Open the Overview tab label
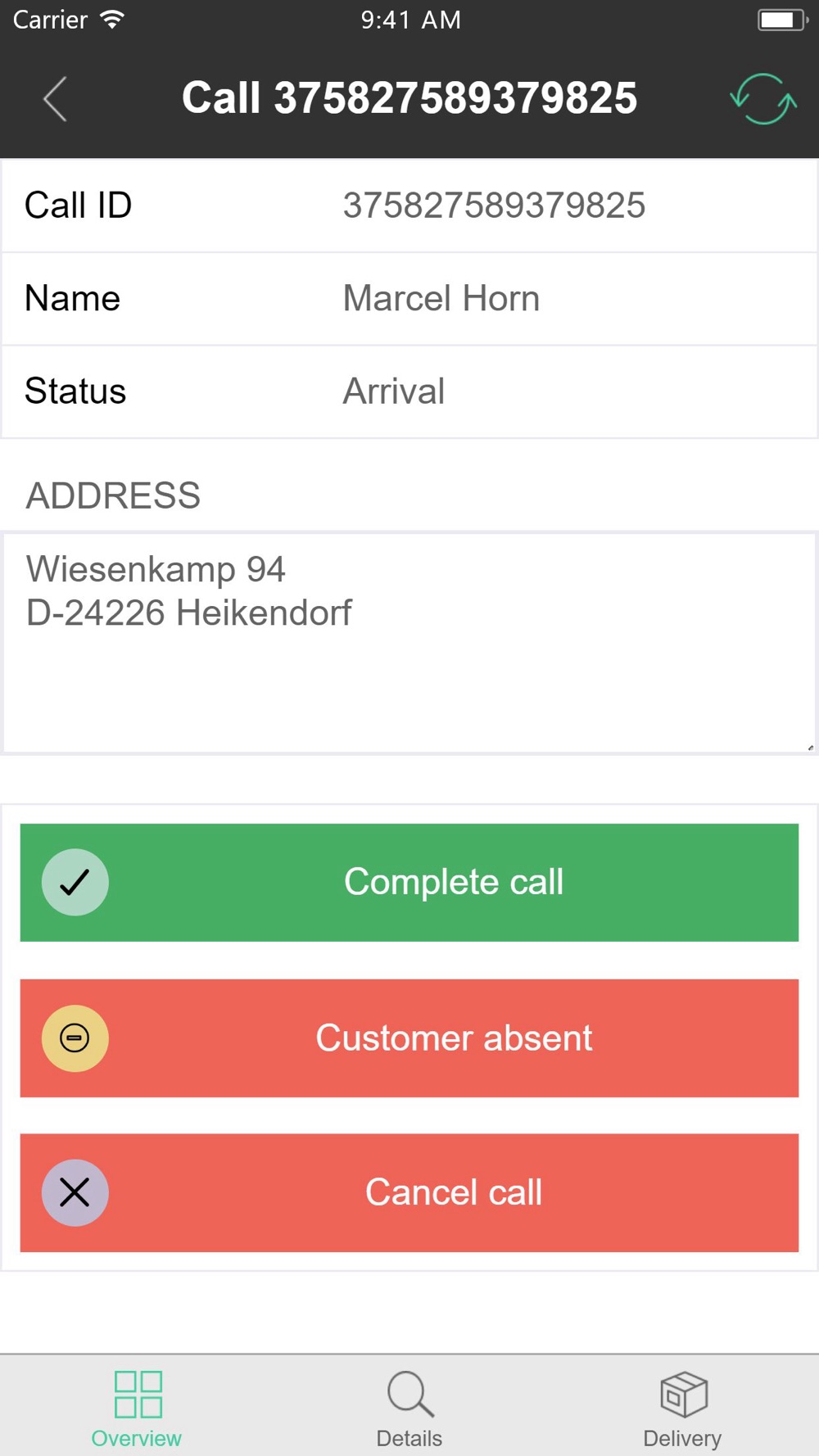Viewport: 819px width, 1456px height. click(137, 1438)
